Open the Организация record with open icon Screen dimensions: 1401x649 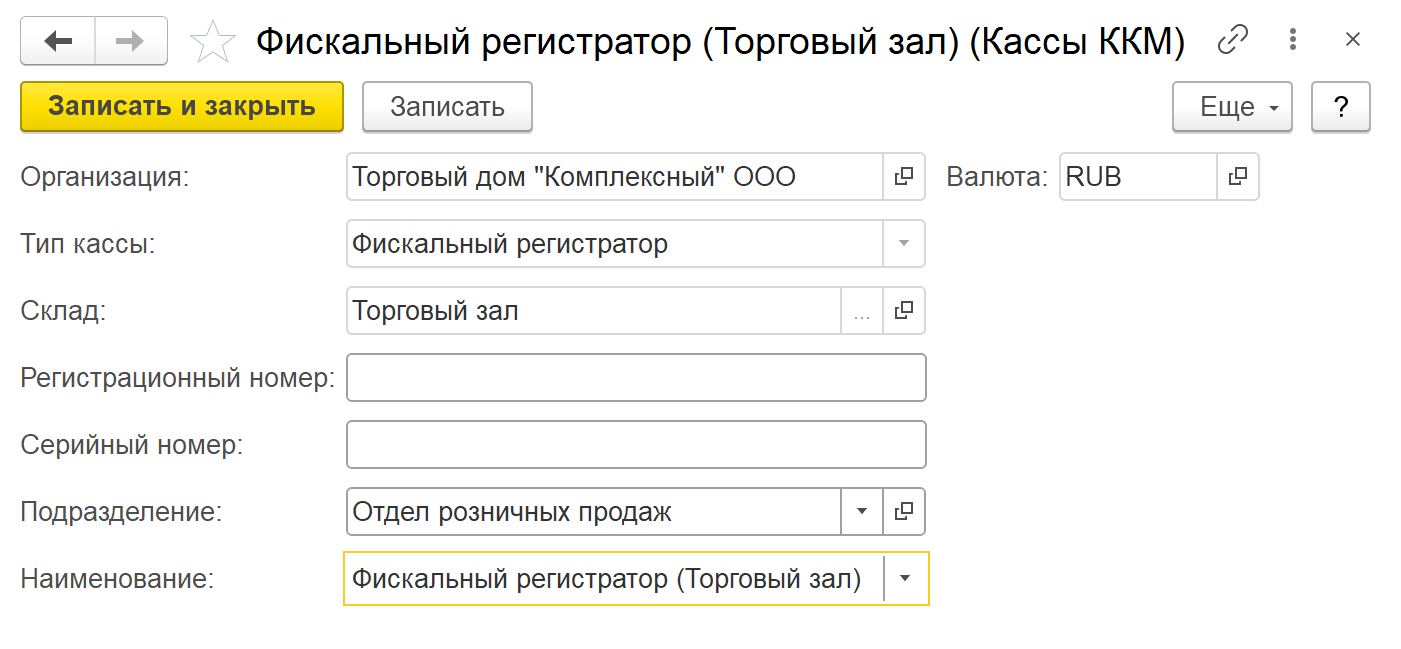904,177
